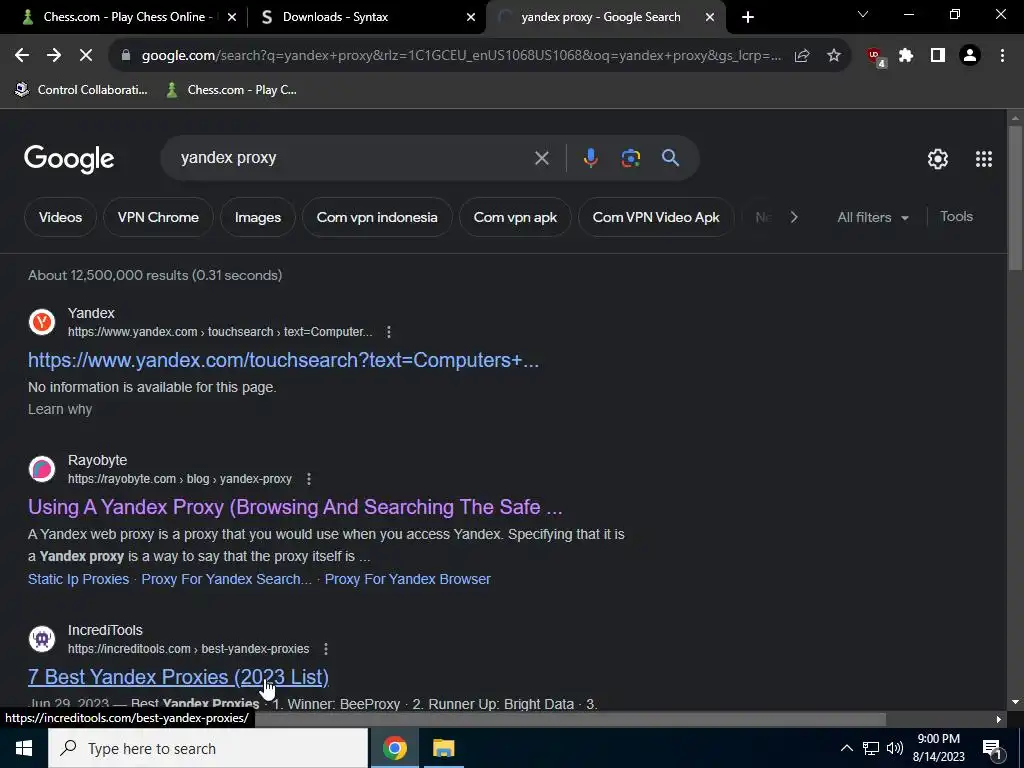
Task: Show hidden tray icons
Action: point(846,748)
